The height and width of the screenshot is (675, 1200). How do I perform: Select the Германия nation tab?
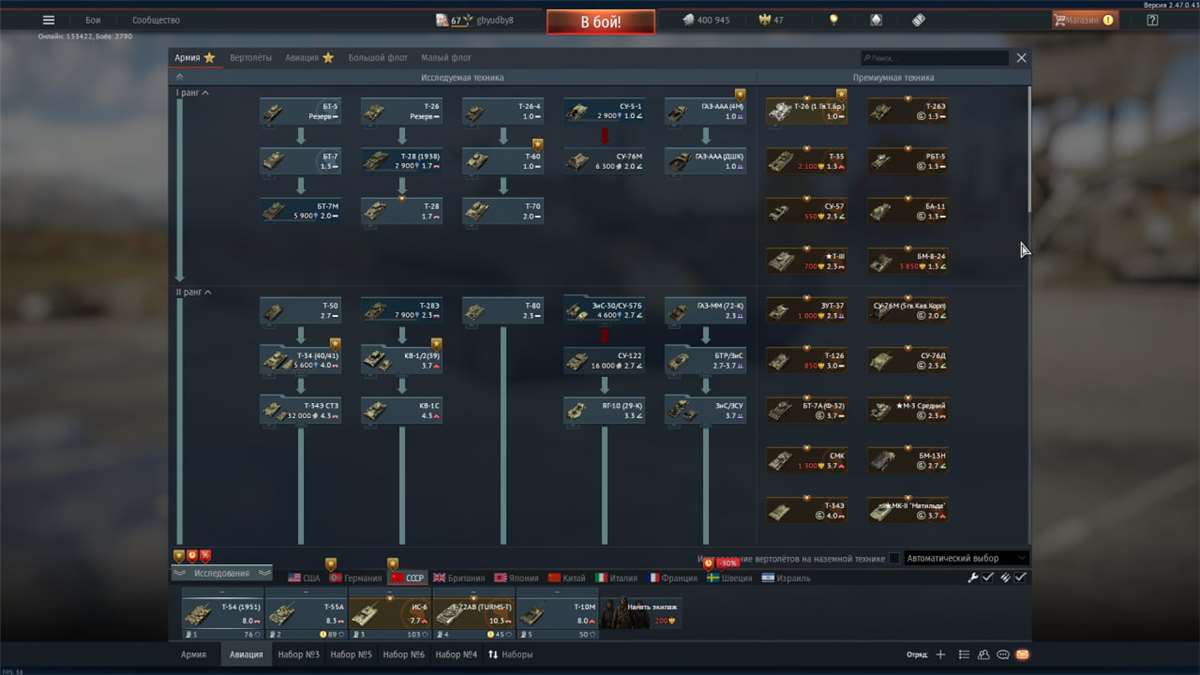tap(356, 578)
